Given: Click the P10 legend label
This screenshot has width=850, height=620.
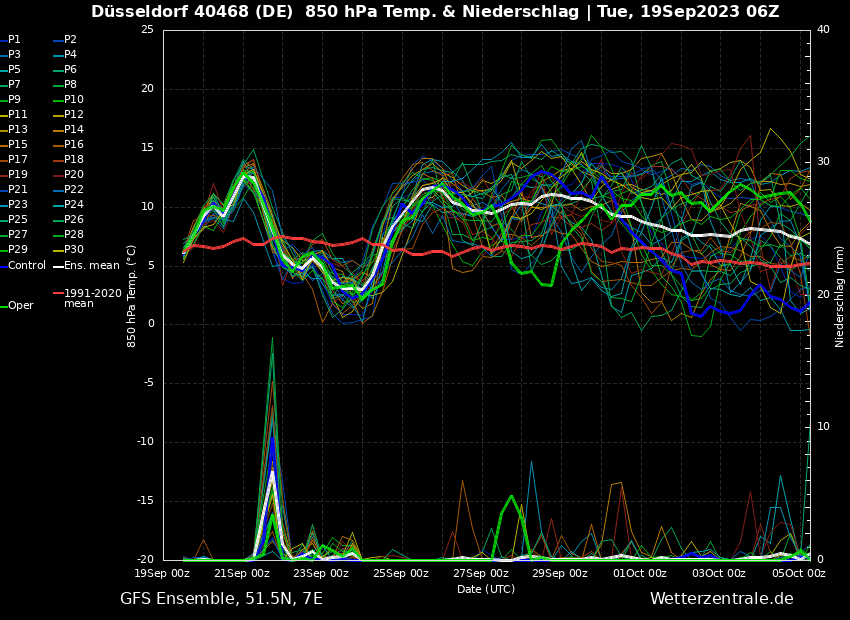Looking at the screenshot, I should click(73, 100).
